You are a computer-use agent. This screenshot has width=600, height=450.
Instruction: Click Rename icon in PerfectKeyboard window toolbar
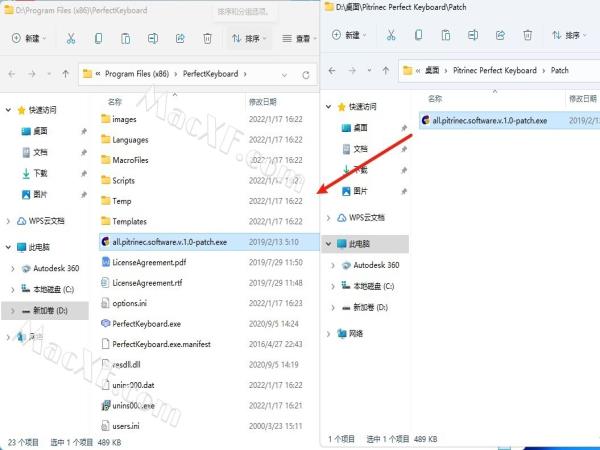point(153,38)
